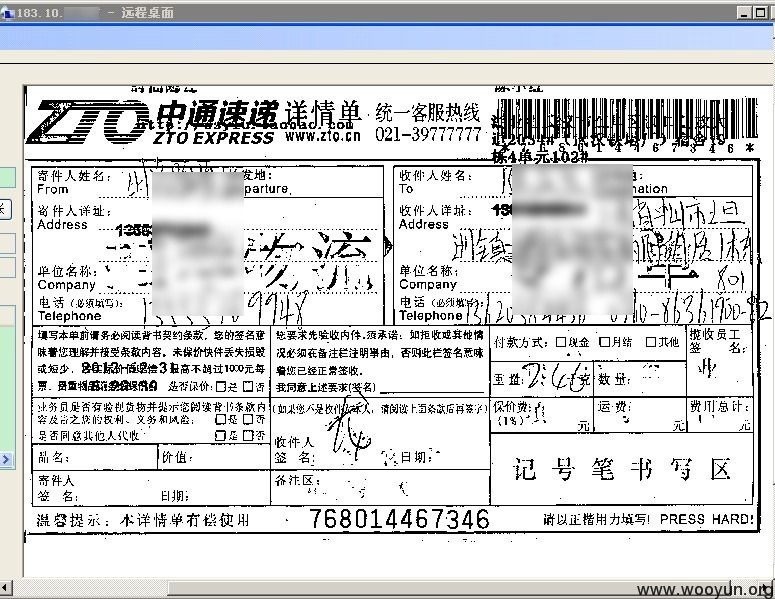Click the barcode at the waybill top right
The height and width of the screenshot is (599, 775).
[627, 119]
